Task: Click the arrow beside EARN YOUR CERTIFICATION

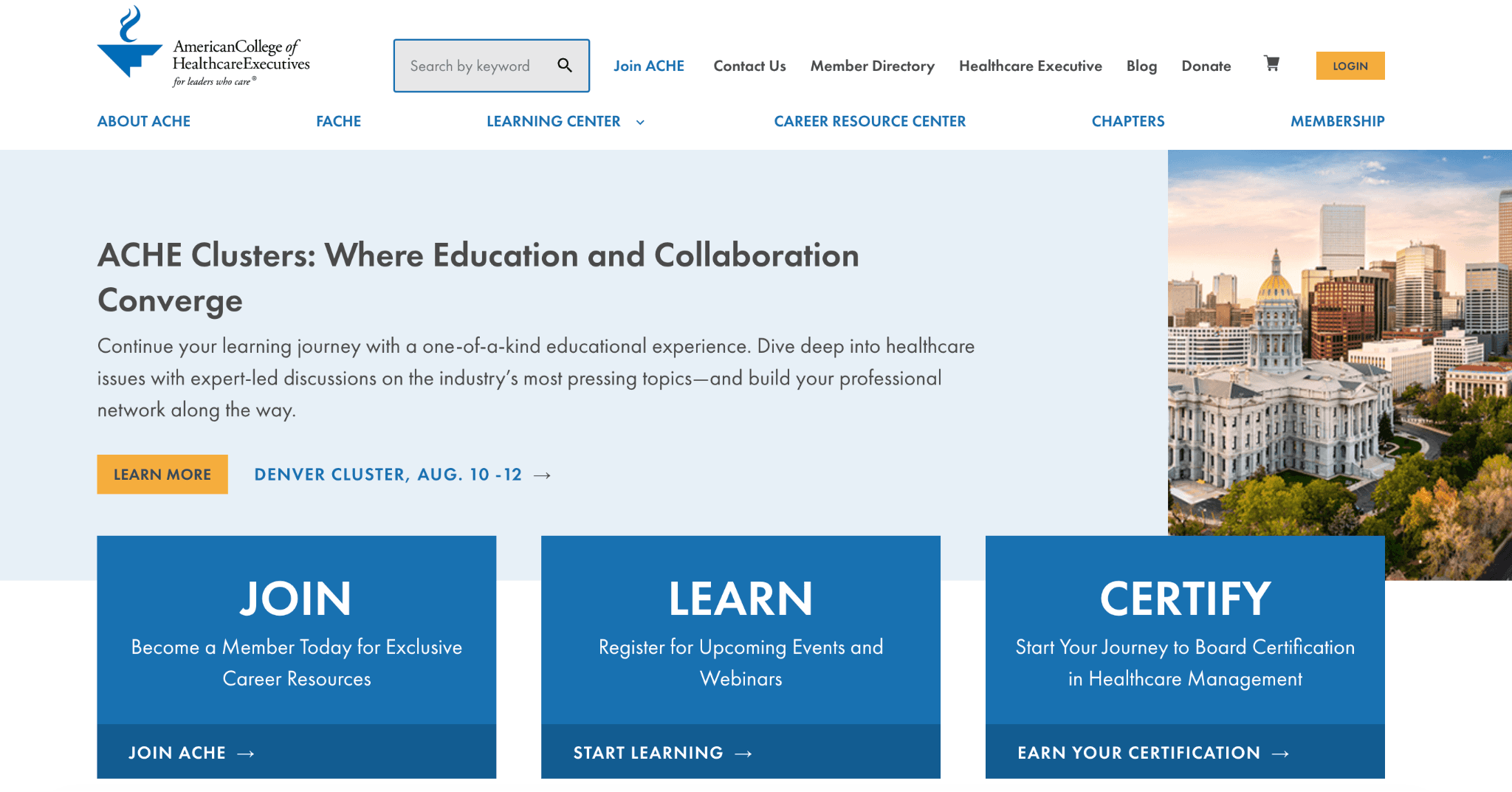Action: [x=1281, y=754]
